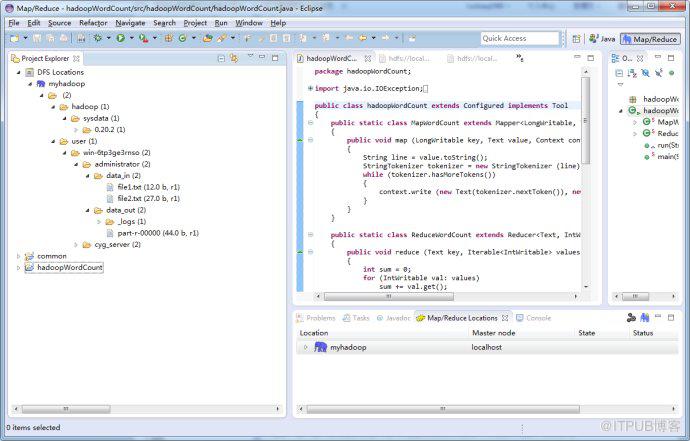Viewport: 690px width, 441px height.
Task: Switch to the Console tab
Action: tap(533, 318)
